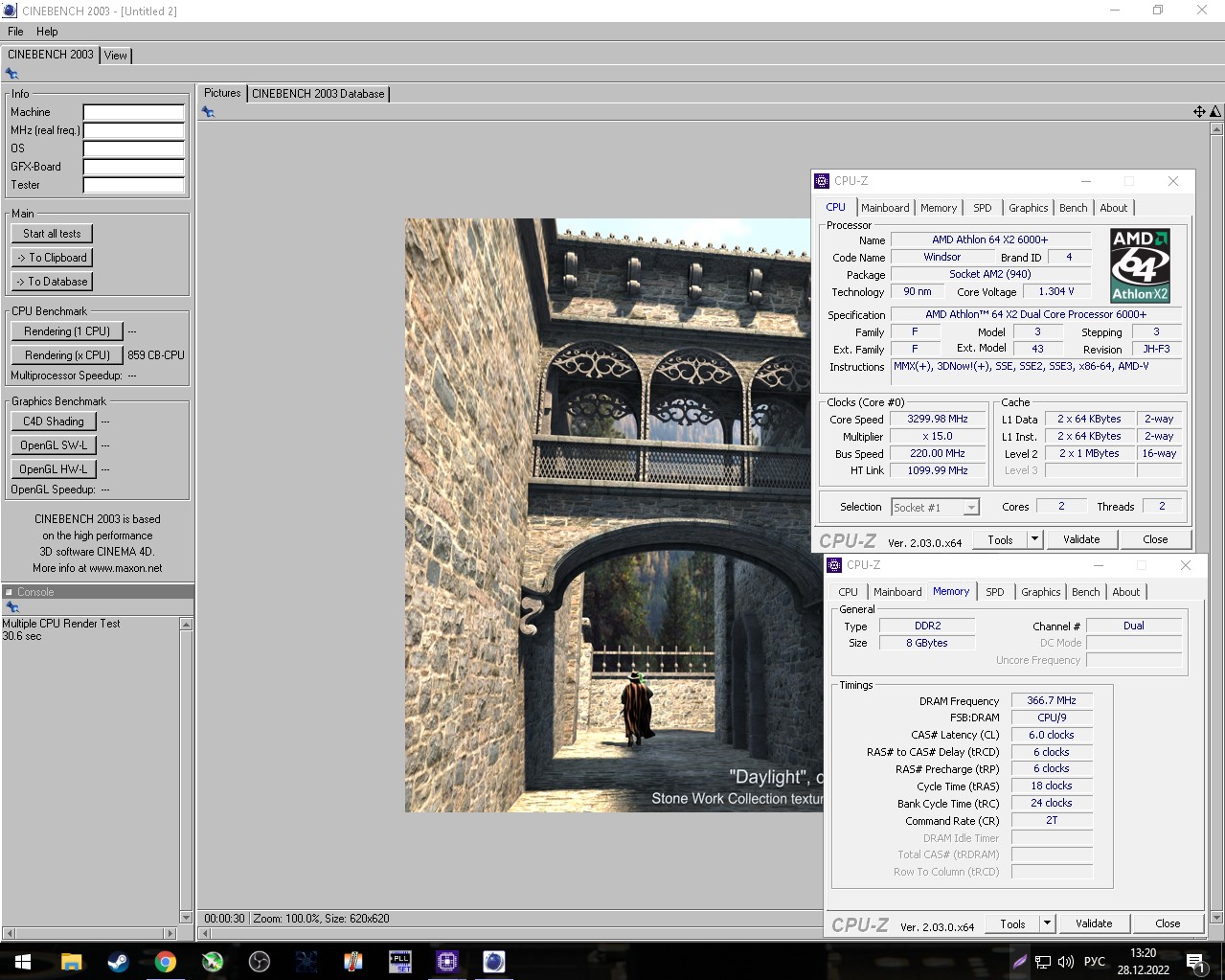Open the Bench tab in the upper CPU-Z window

tap(1074, 208)
